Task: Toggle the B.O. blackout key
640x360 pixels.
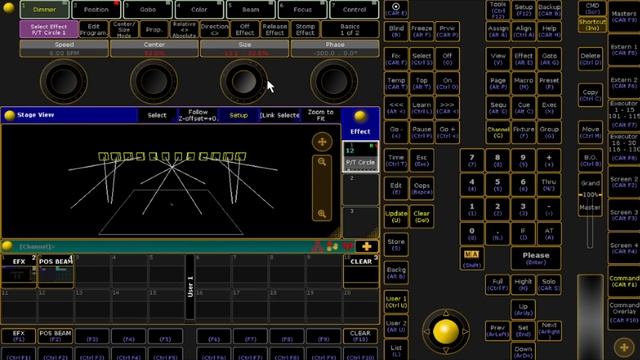Action: [x=590, y=160]
